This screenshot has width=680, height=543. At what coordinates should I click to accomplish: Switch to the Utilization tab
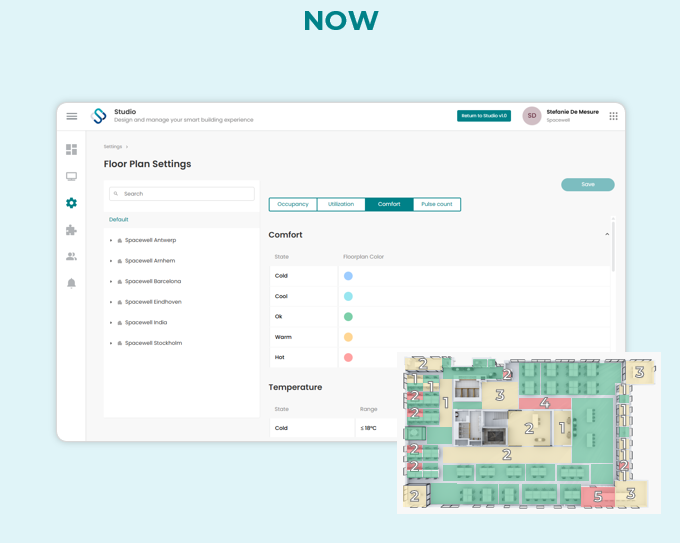pyautogui.click(x=341, y=204)
